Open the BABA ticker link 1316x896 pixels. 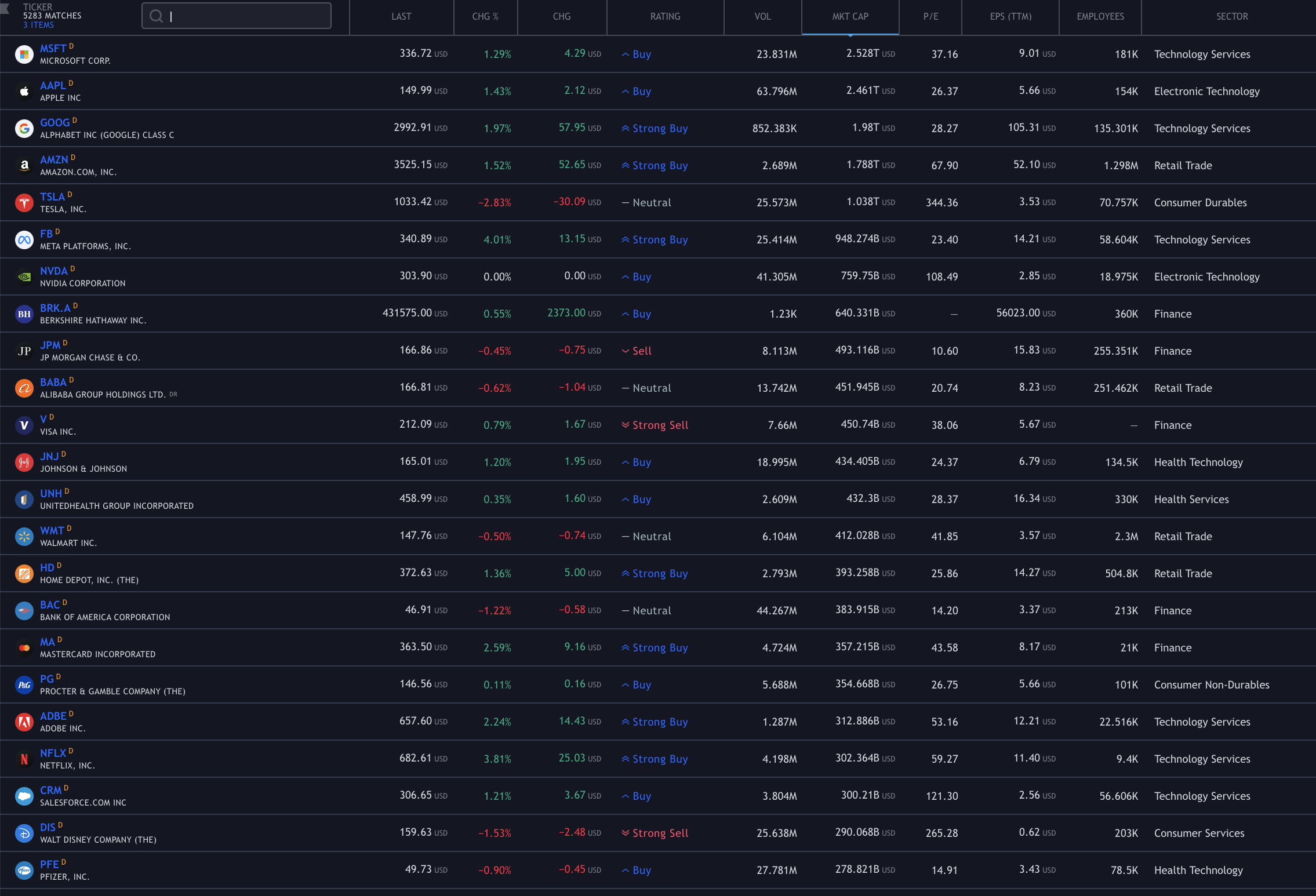[53, 383]
